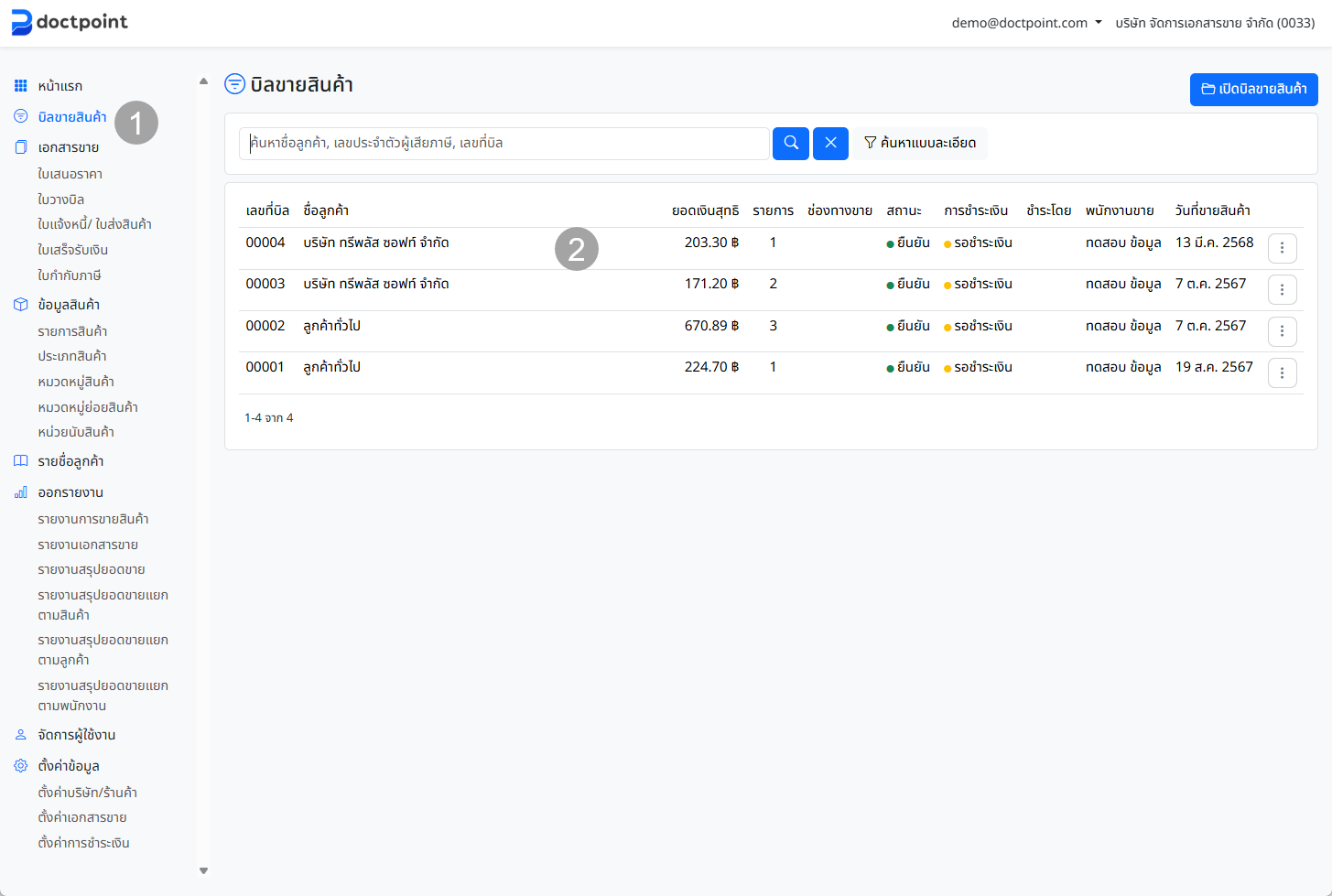Clear search with the X button
Screen dimensions: 1332x896
(830, 143)
